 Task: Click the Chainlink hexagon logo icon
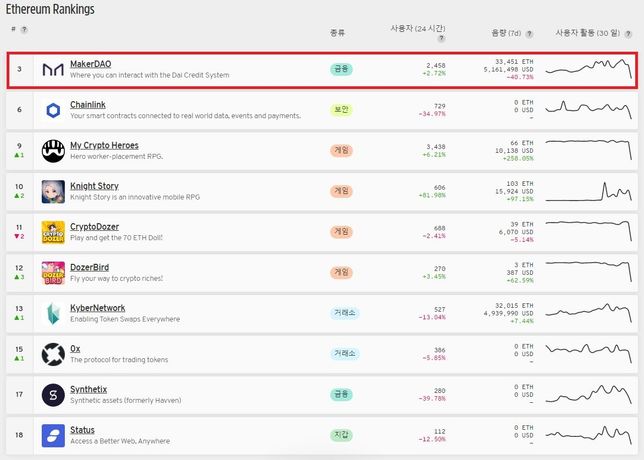[53, 110]
